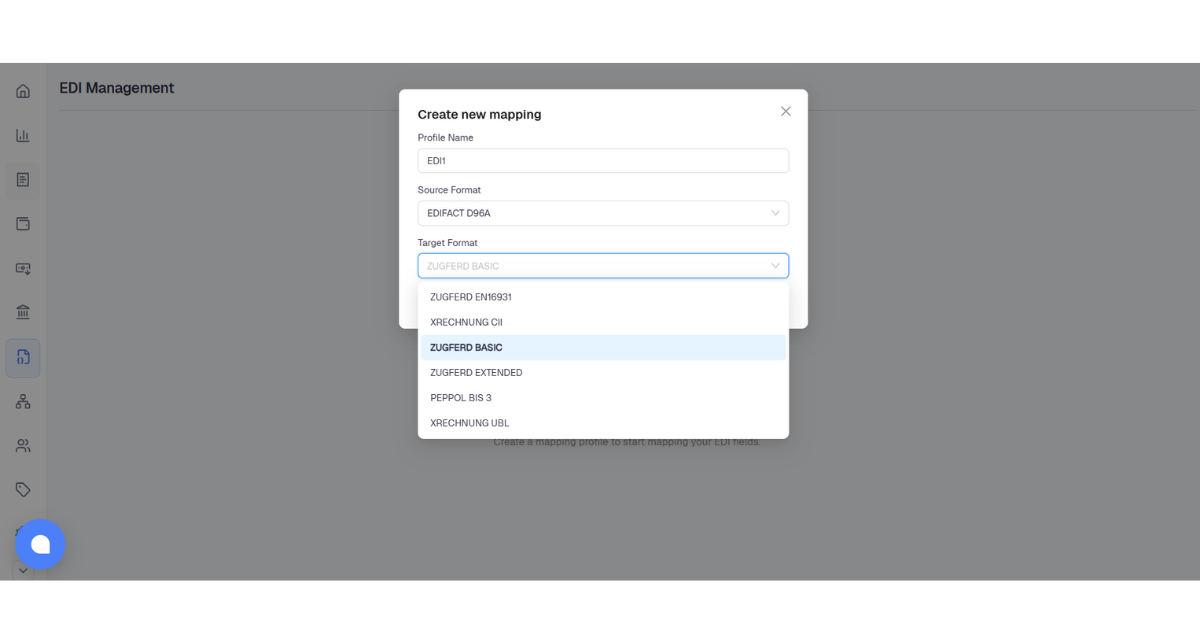Open the Home icon in the sidebar

point(23,92)
